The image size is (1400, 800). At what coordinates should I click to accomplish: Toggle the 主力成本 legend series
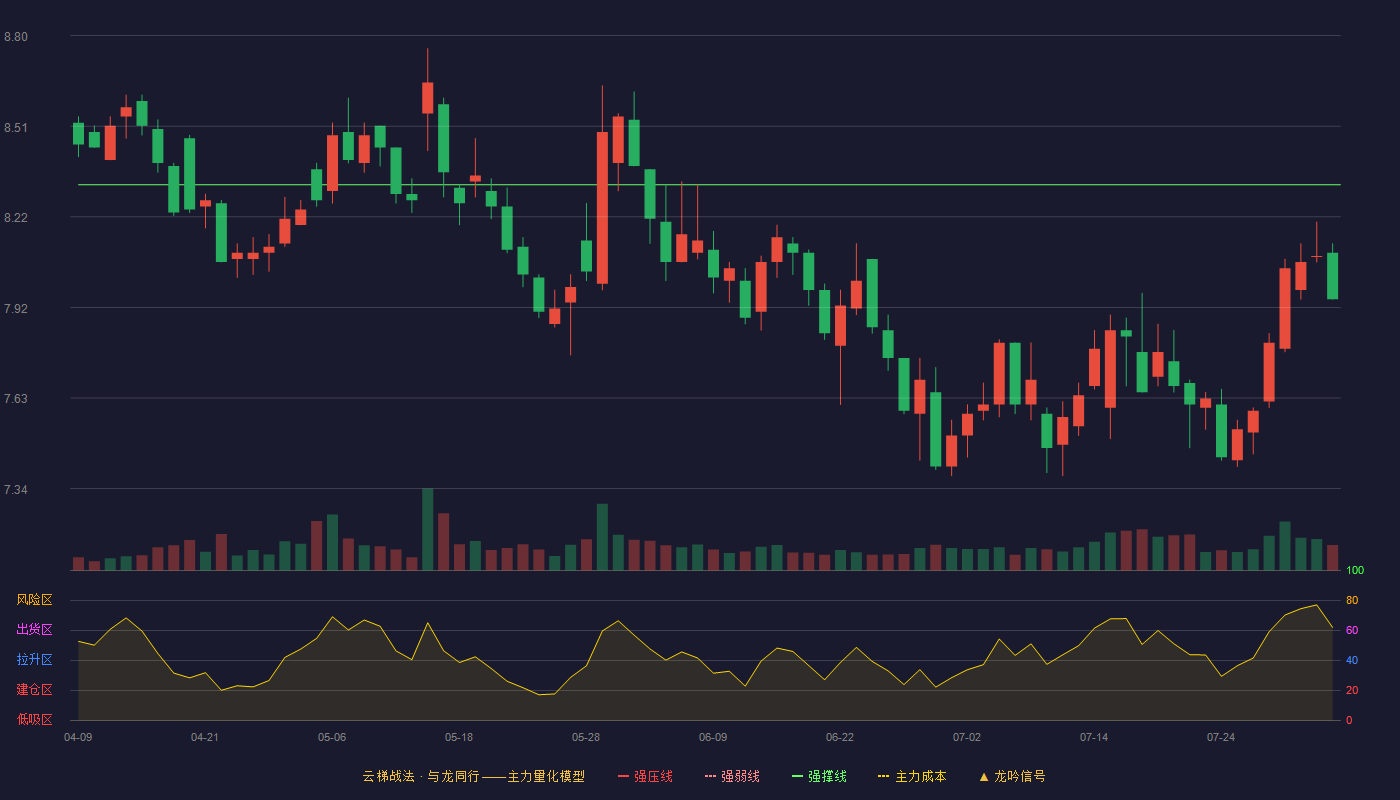(912, 776)
